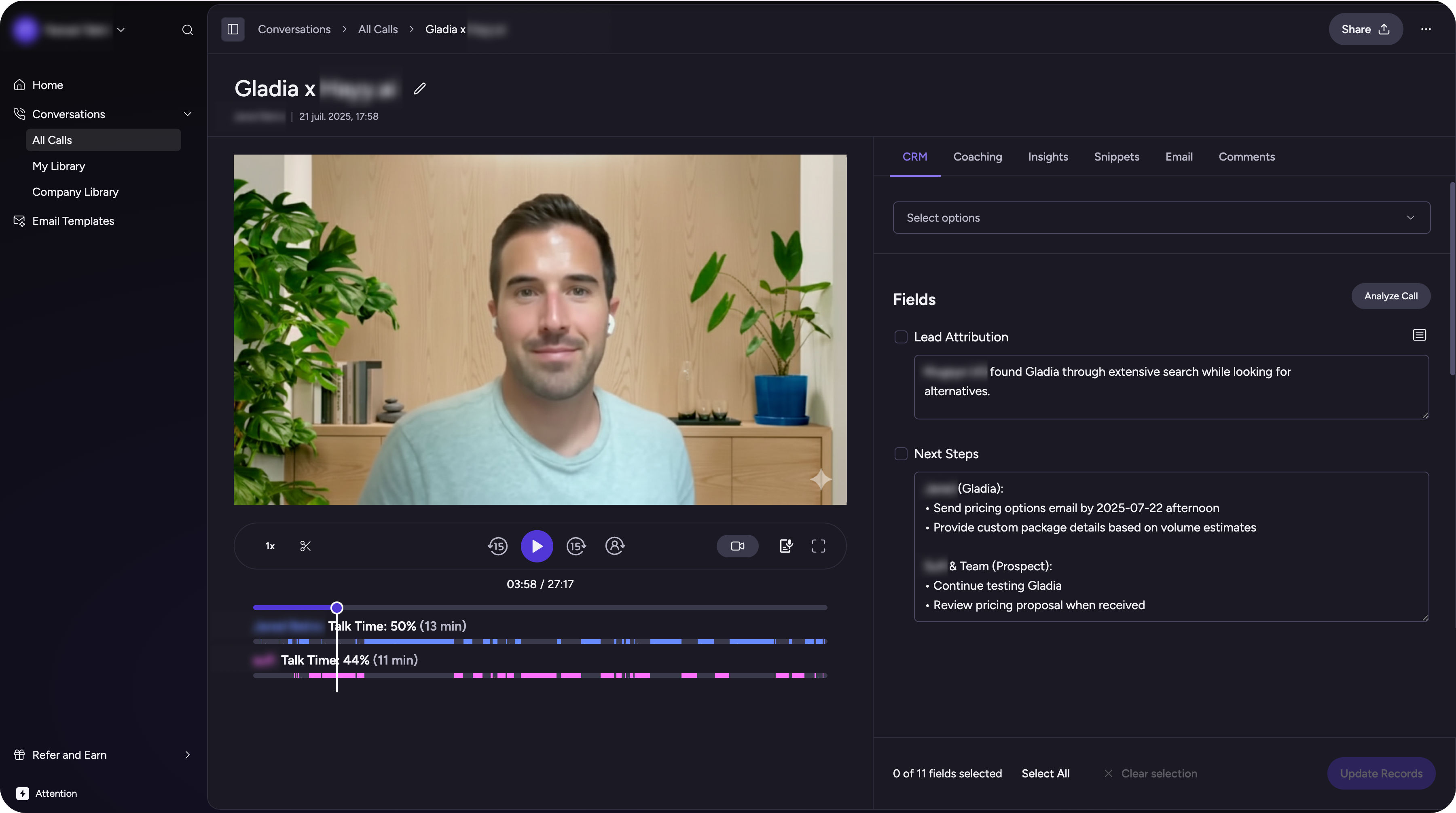
Task: Click the scissors snippet clip icon
Action: (305, 546)
